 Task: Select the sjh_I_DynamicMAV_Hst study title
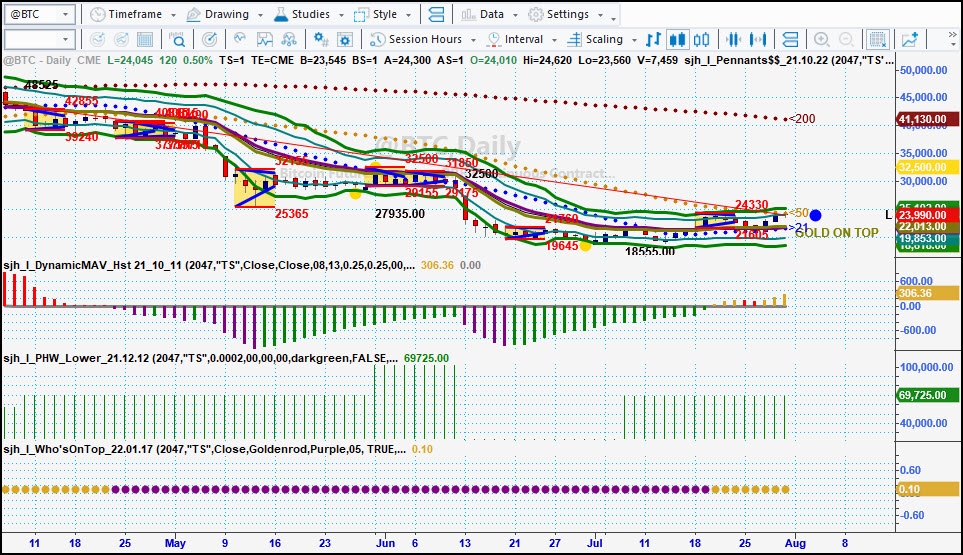point(209,265)
